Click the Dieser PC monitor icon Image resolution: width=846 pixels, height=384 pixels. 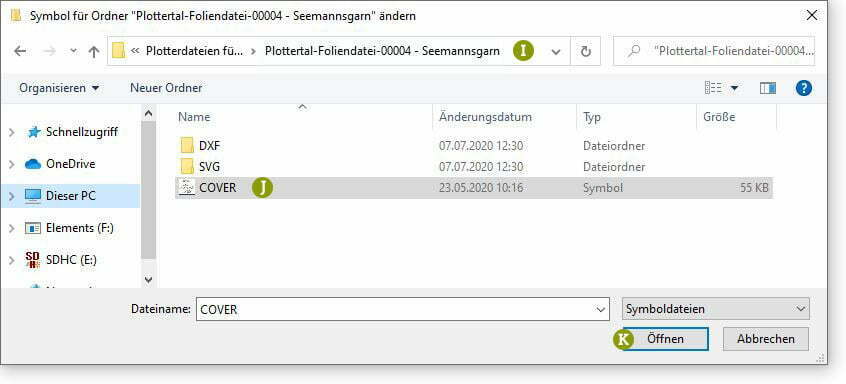click(33, 196)
